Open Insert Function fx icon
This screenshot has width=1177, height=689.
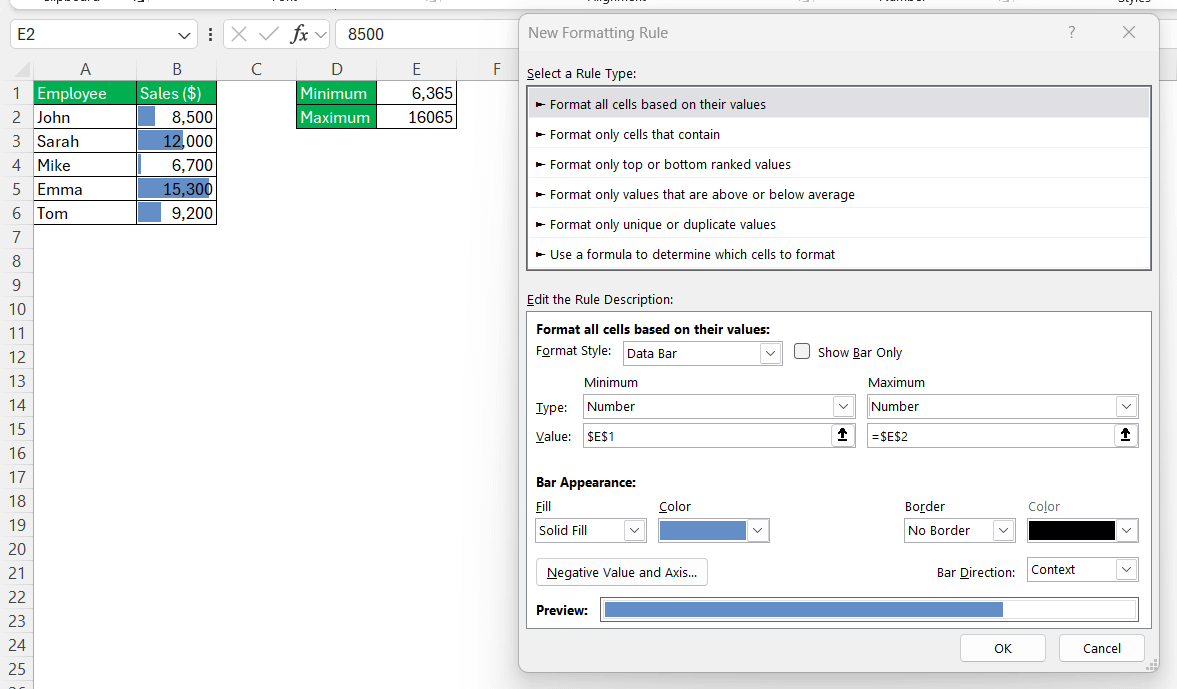coord(299,34)
